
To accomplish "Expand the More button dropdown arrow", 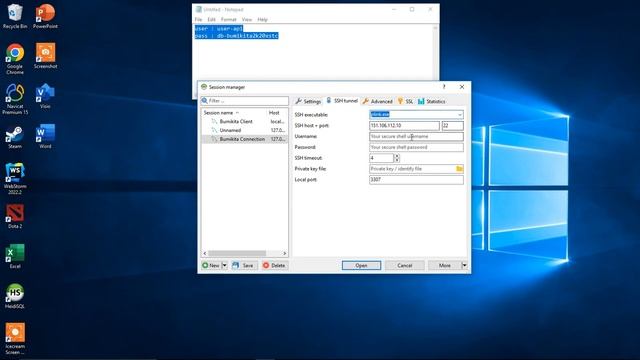I will pos(464,265).
